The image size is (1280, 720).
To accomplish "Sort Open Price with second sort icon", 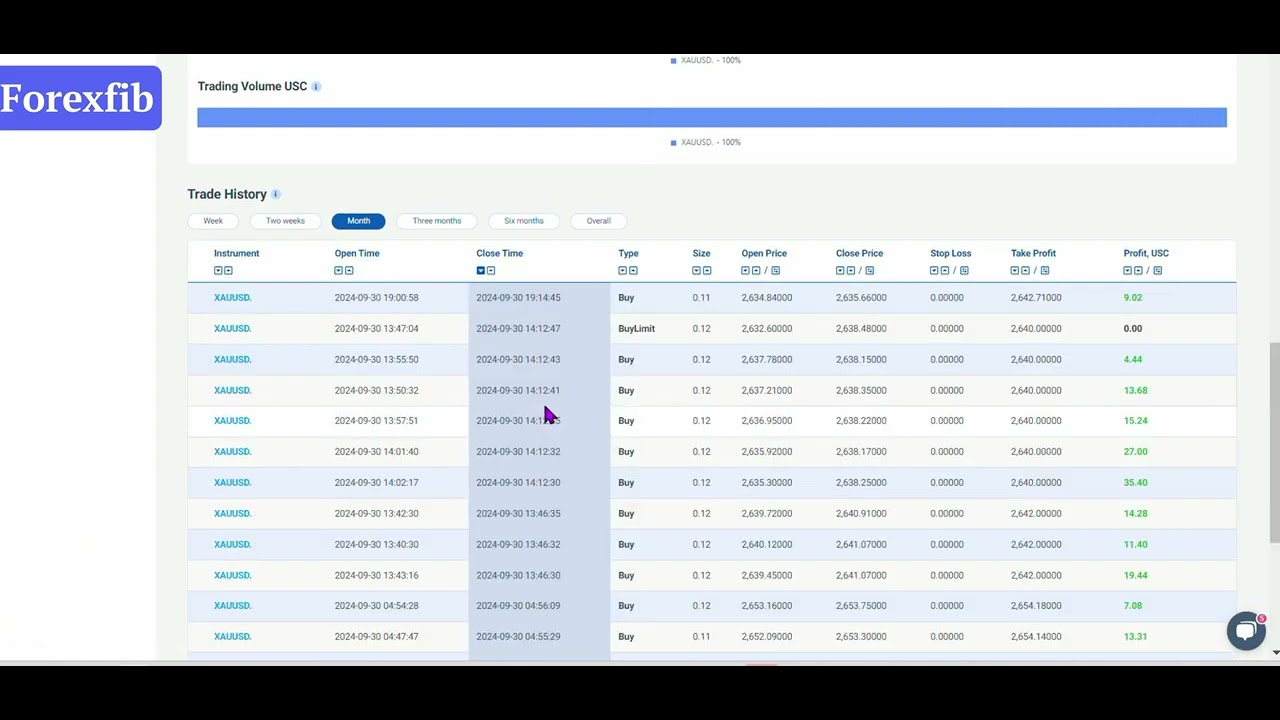I will point(756,271).
